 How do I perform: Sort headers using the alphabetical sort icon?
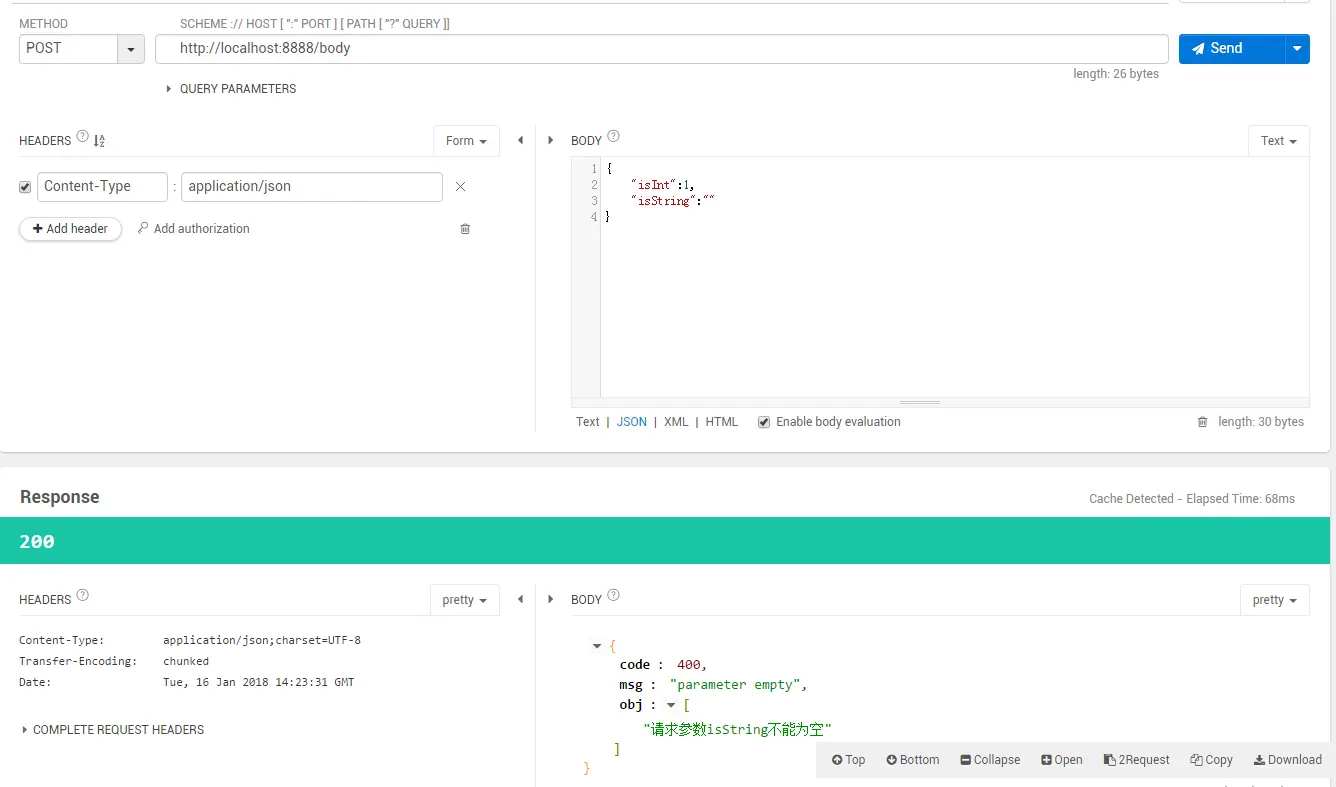99,141
